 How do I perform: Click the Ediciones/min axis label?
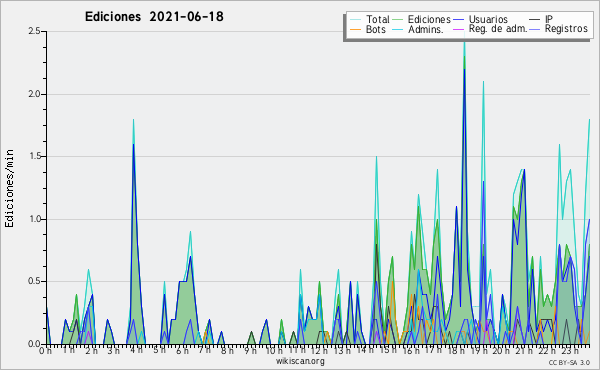coord(9,188)
